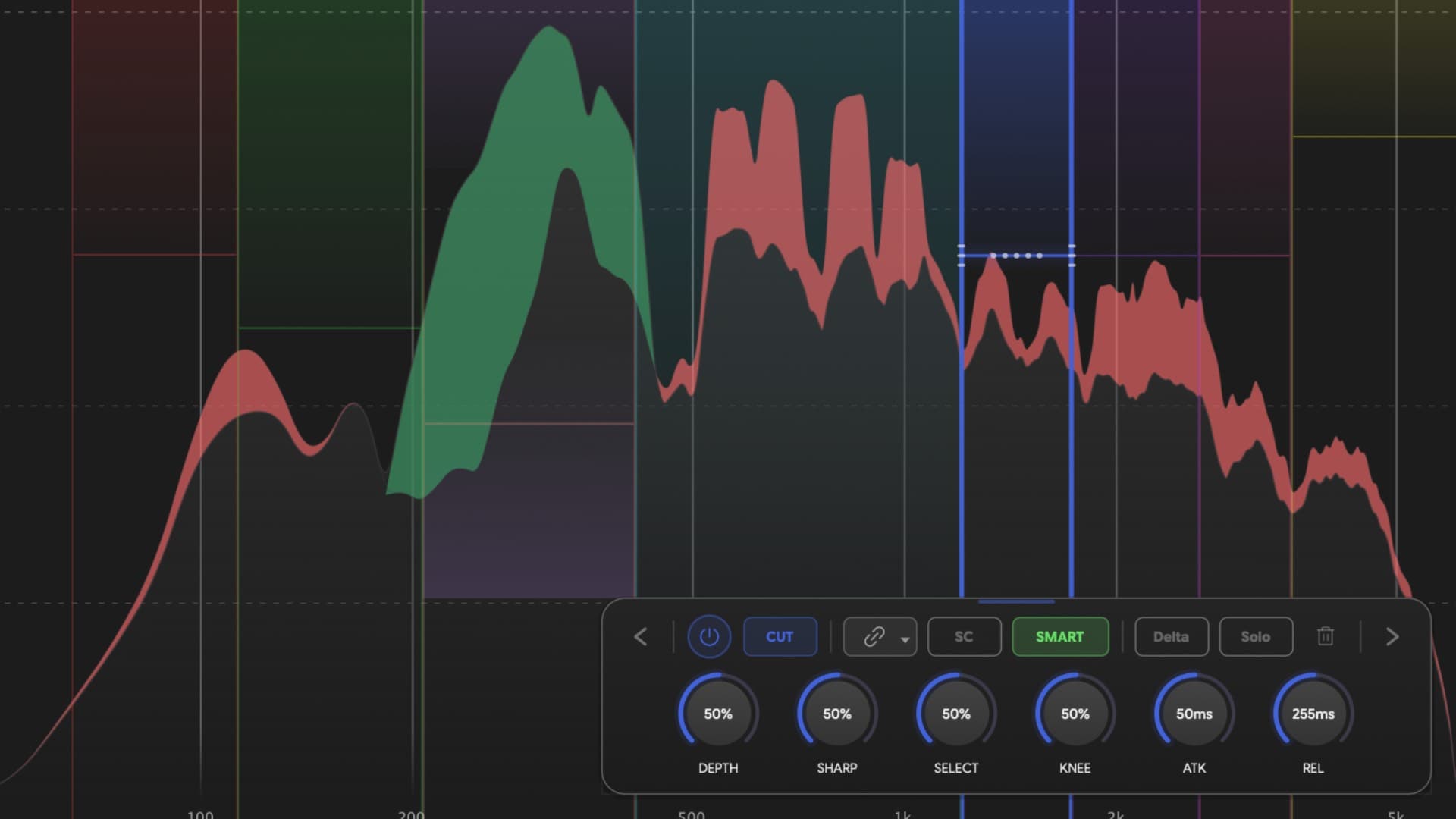Toggle the band power icon
This screenshot has width=1456, height=819.
[708, 636]
